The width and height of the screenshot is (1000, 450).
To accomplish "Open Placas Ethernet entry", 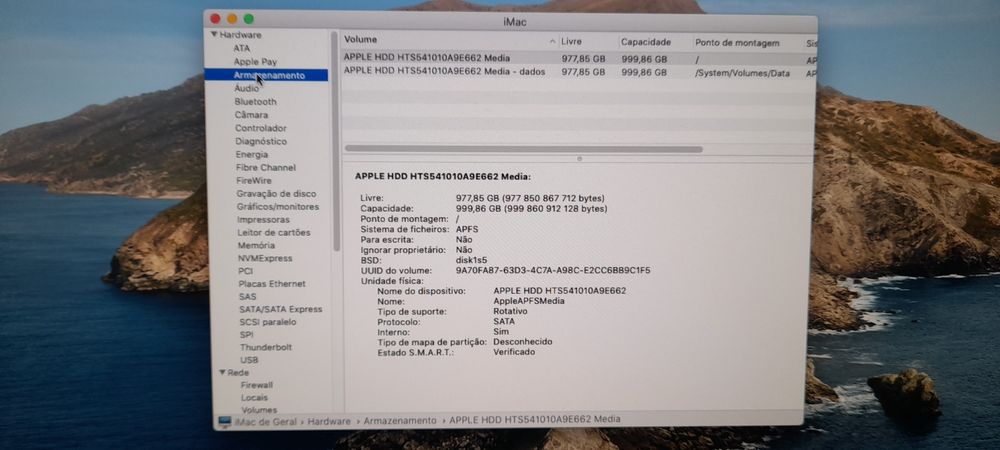I will click(x=272, y=284).
